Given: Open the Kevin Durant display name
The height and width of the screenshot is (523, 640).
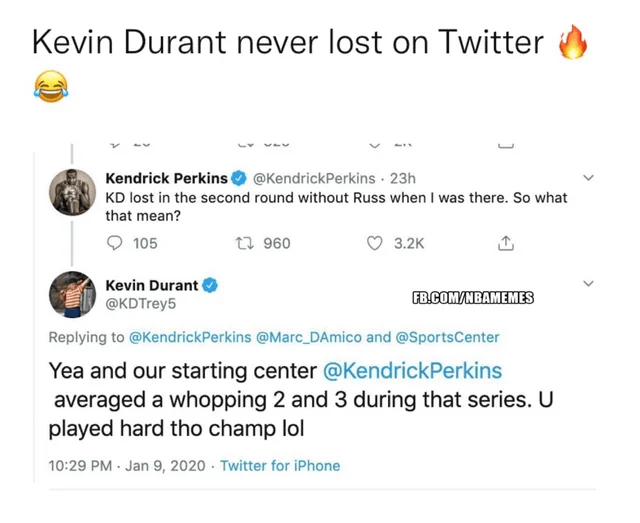Looking at the screenshot, I should [151, 286].
